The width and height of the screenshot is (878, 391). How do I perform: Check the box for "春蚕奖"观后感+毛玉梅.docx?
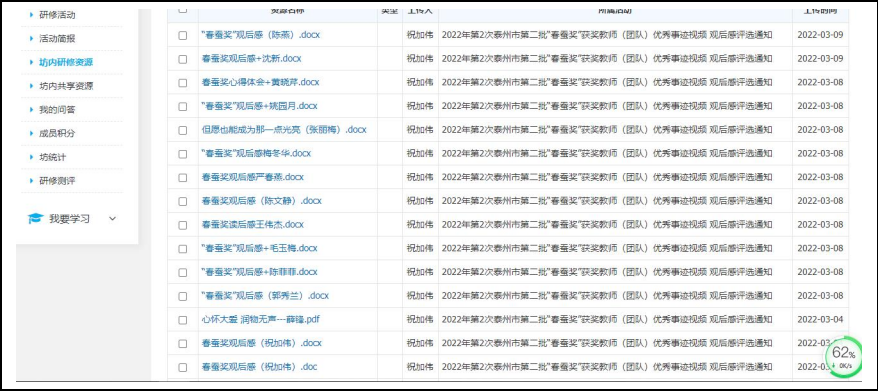[183, 249]
